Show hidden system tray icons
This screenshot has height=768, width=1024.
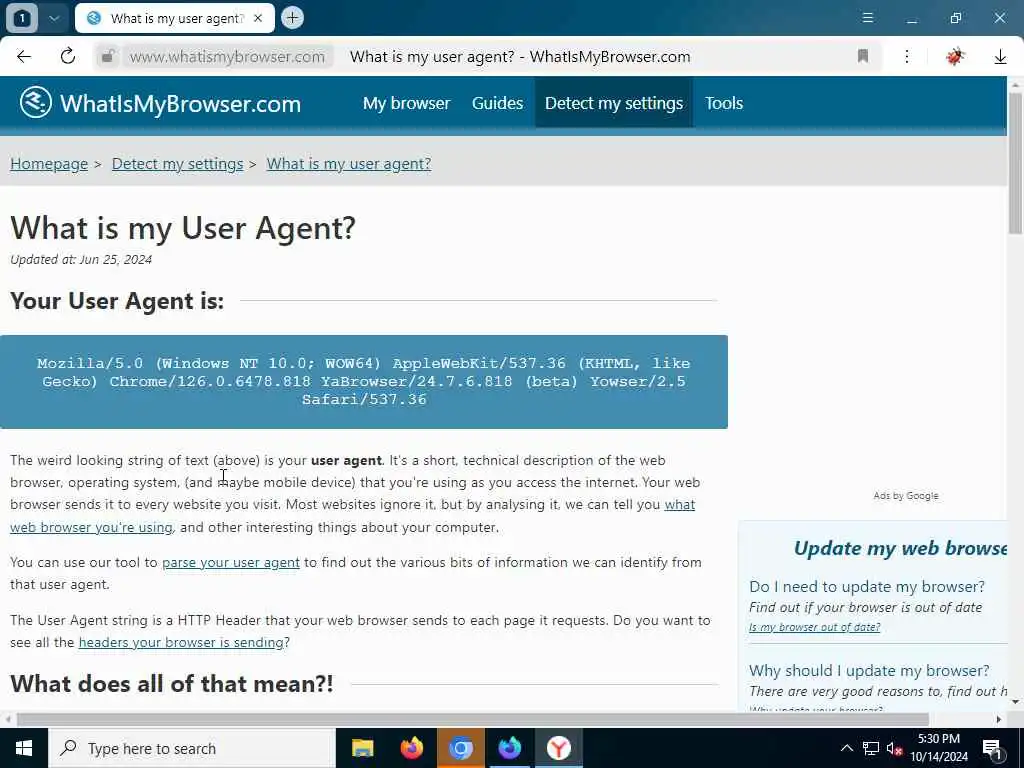pyautogui.click(x=846, y=748)
